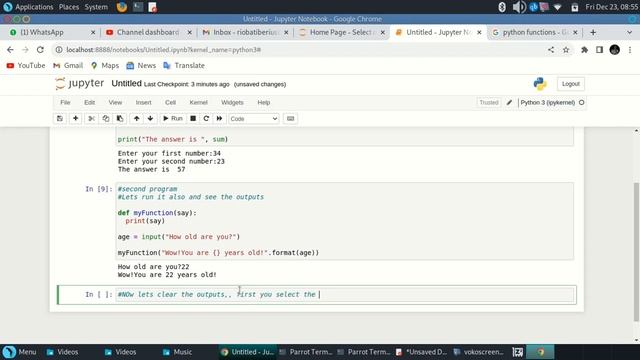
Task: Click the pencil edit-mode icon
Action: [509, 102]
